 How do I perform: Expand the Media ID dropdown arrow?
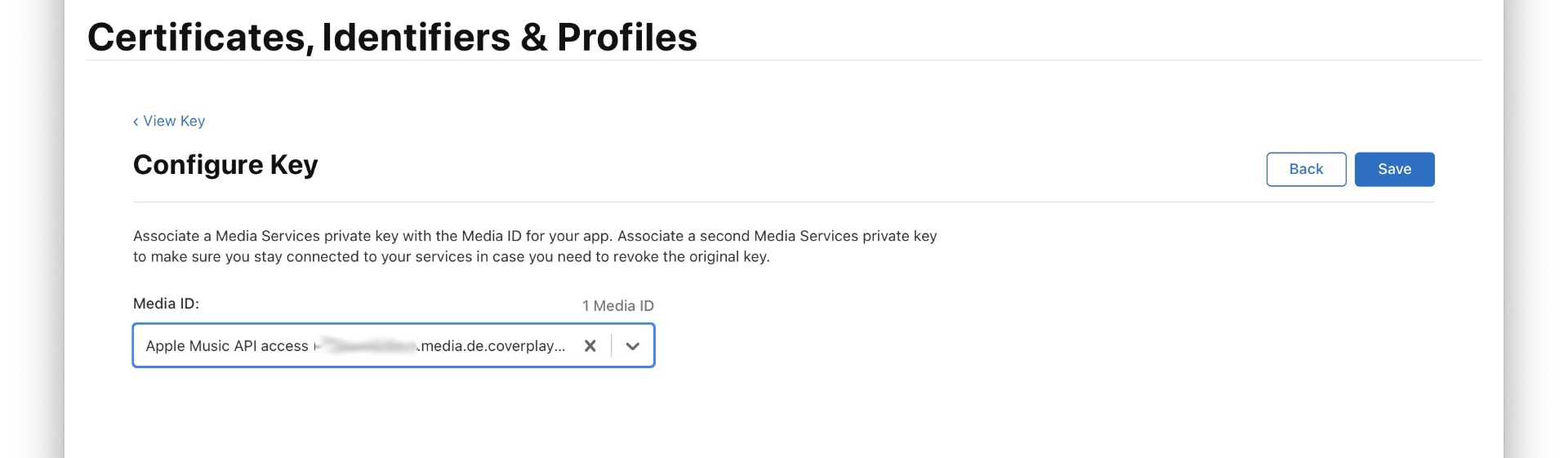632,346
